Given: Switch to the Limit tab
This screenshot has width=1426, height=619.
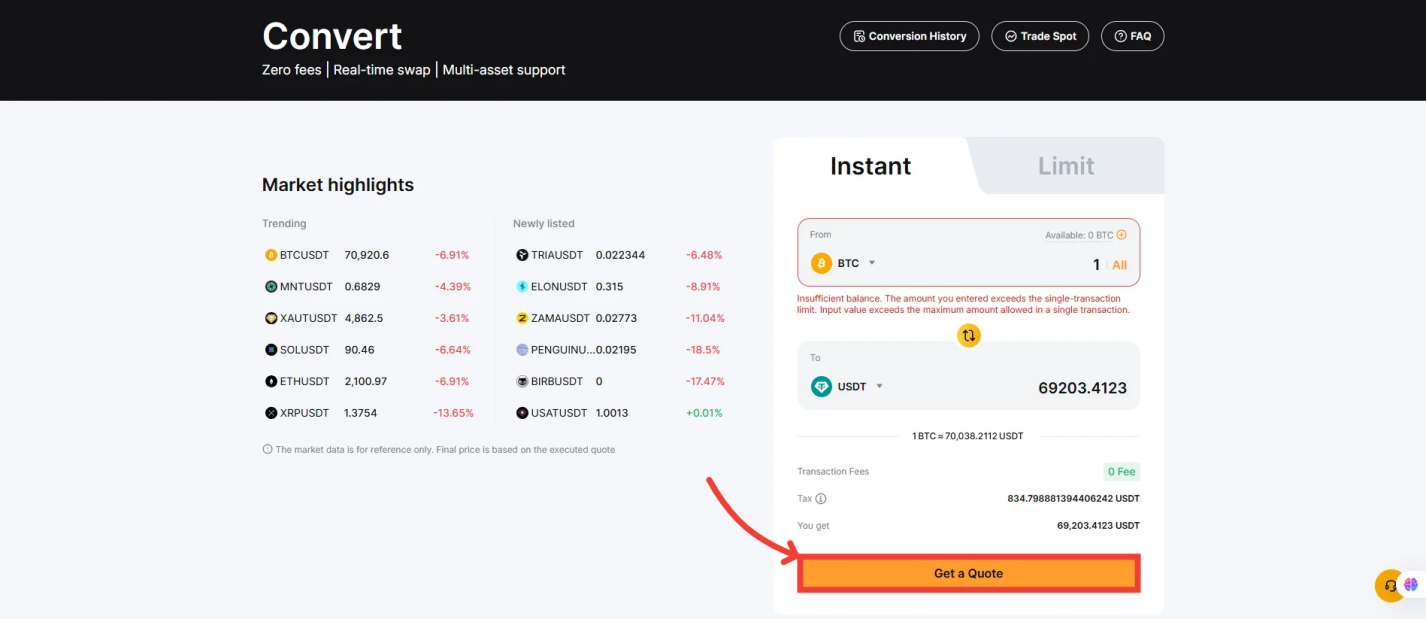Looking at the screenshot, I should [1065, 165].
